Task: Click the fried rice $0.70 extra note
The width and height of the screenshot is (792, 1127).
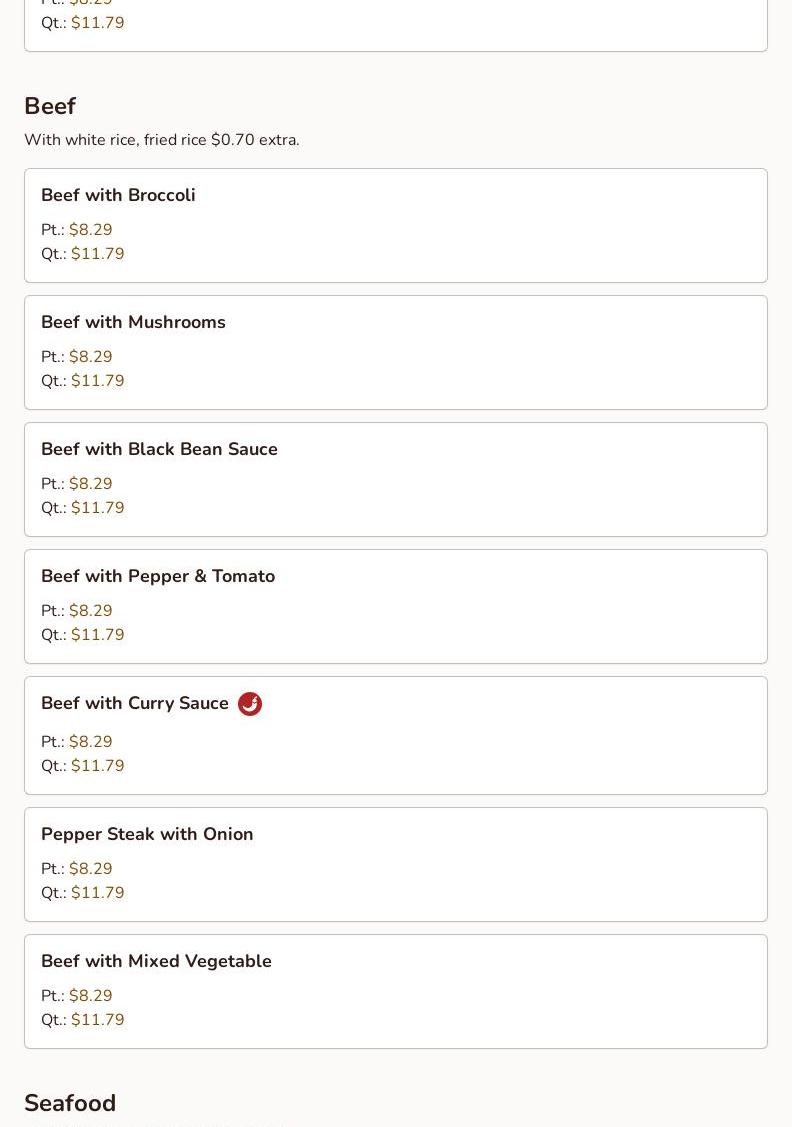Action: [x=221, y=139]
